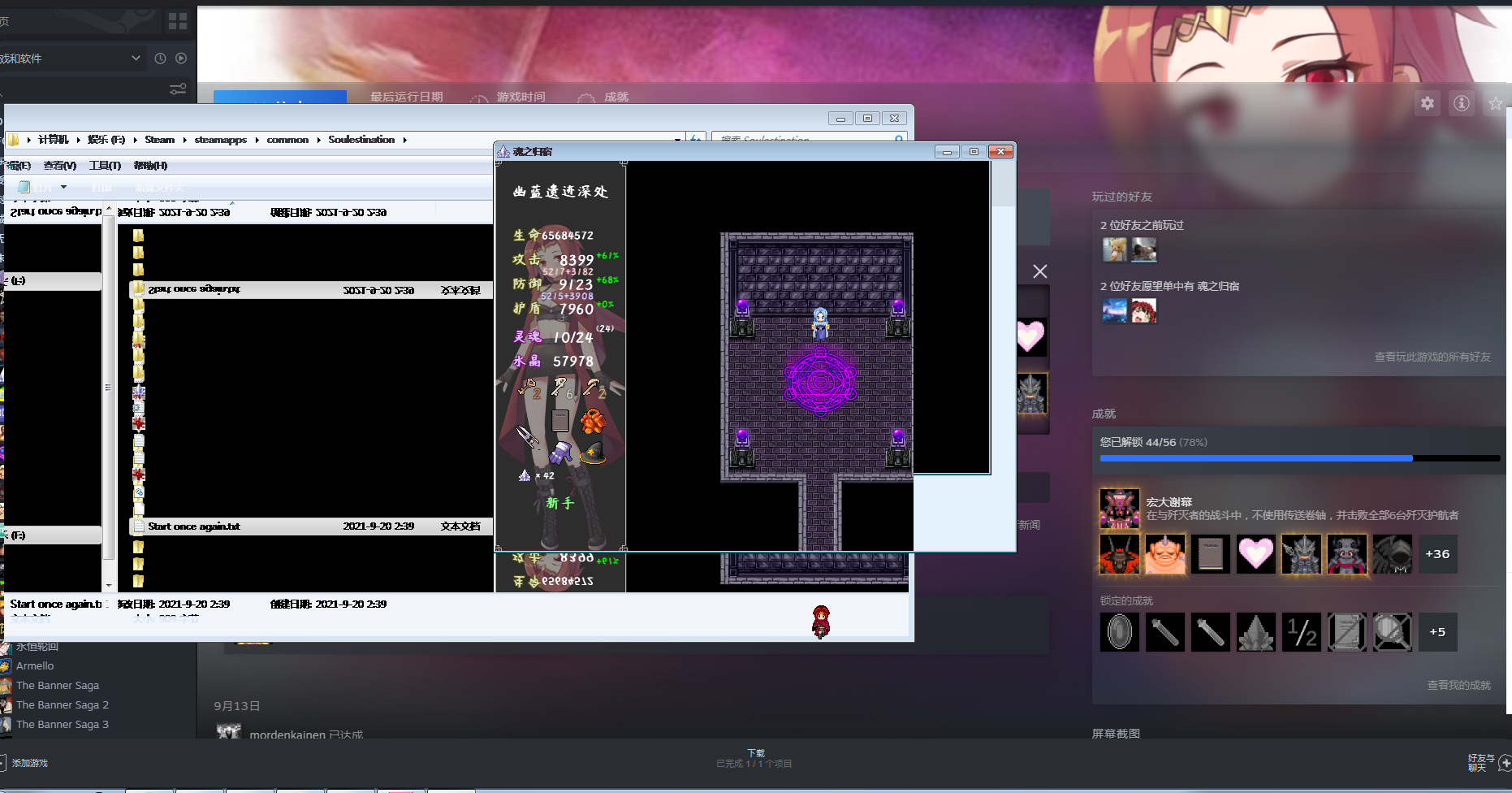
Task: Click the play-ready filter icon in sidebar
Action: coord(181,58)
